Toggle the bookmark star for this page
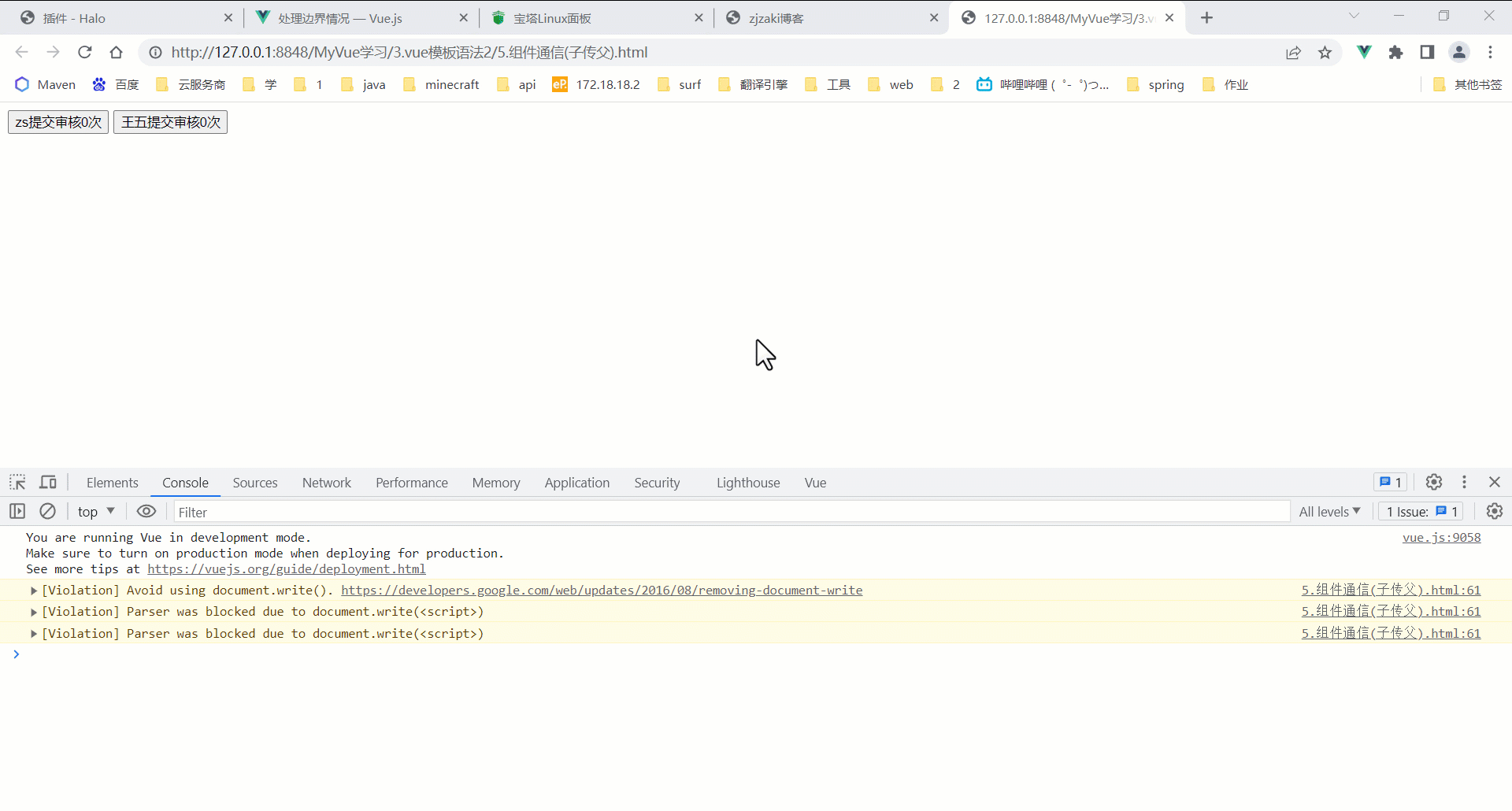 1325,52
